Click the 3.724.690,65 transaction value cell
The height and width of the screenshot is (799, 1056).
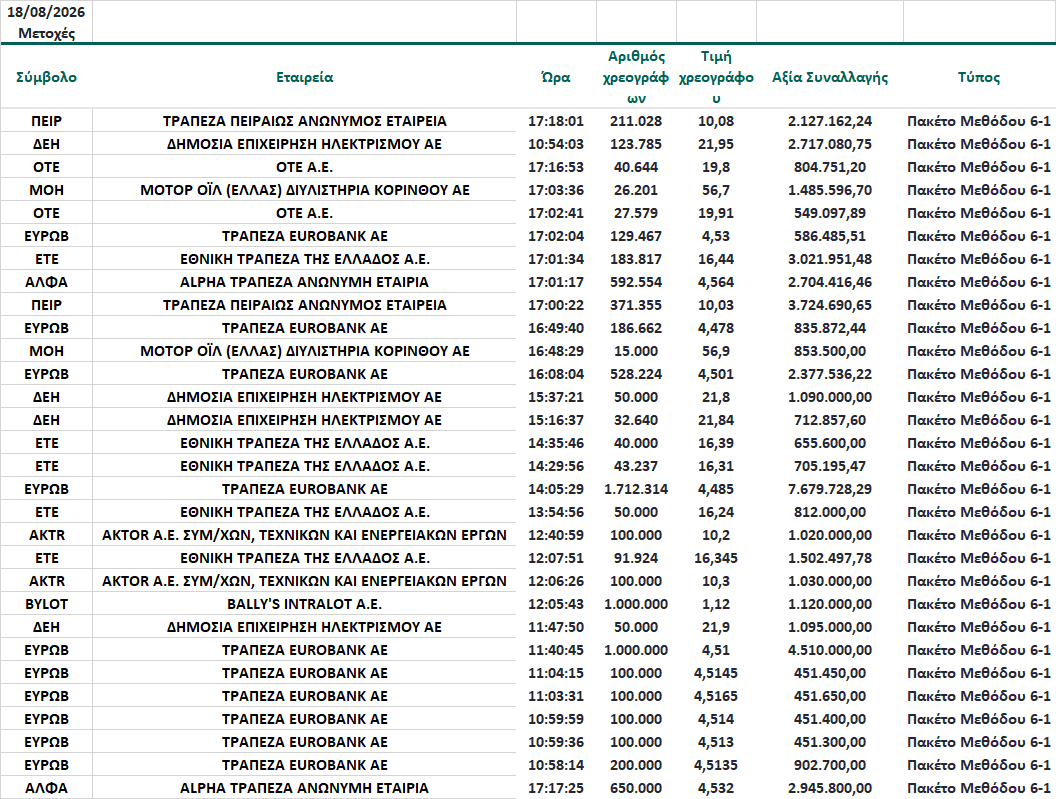pos(830,305)
